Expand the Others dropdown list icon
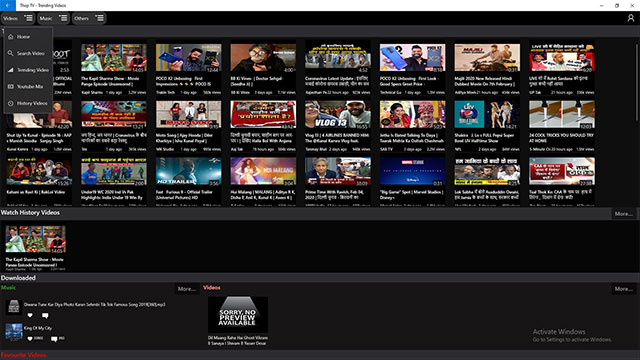This screenshot has width=640, height=360. 99,18
